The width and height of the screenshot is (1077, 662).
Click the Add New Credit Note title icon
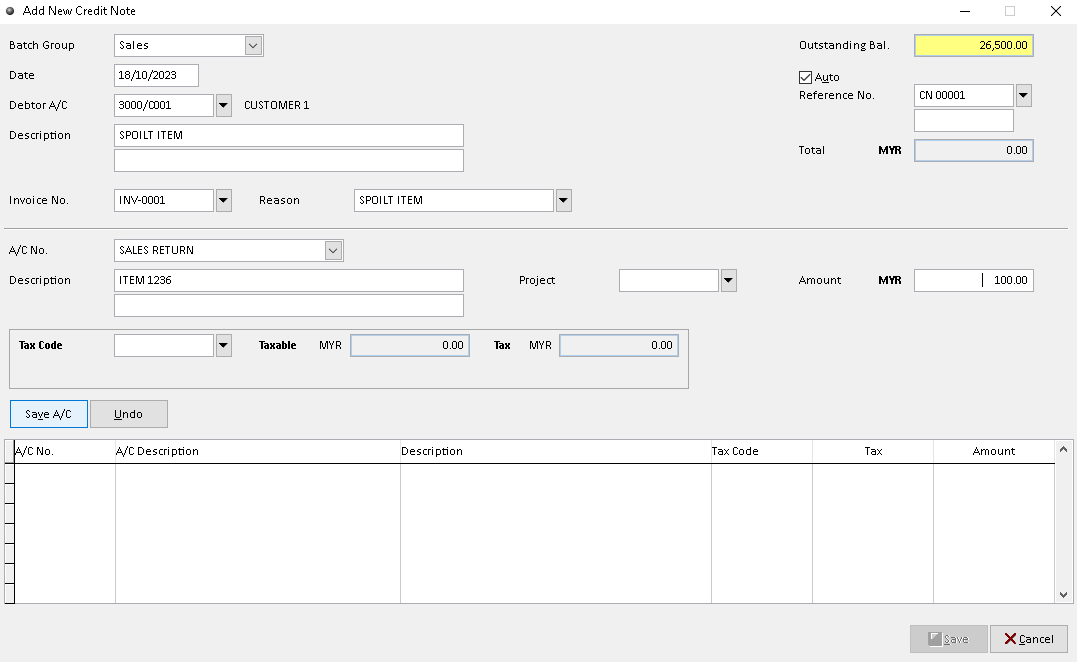click(x=12, y=11)
